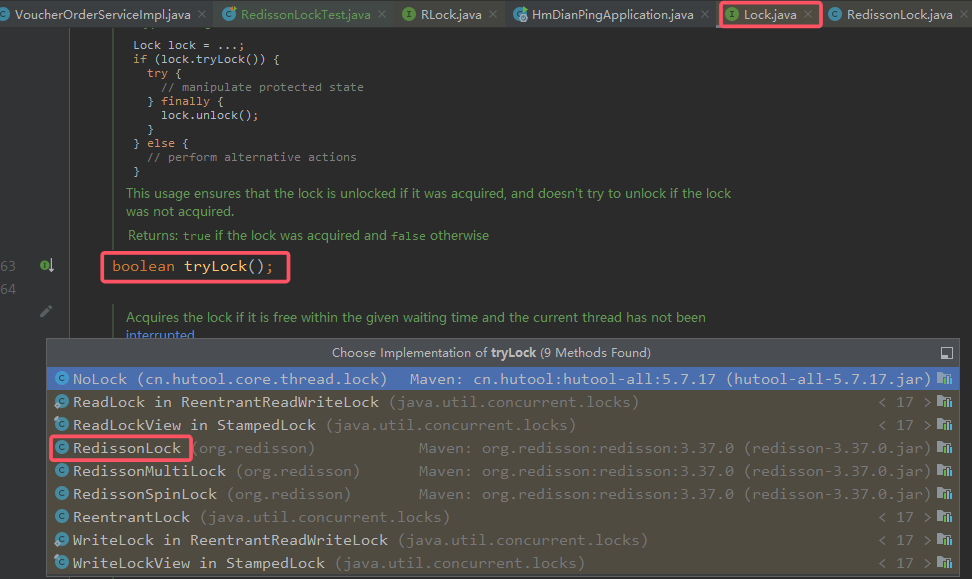
Task: Click library icon on RedissonSpinLock row
Action: (x=945, y=493)
